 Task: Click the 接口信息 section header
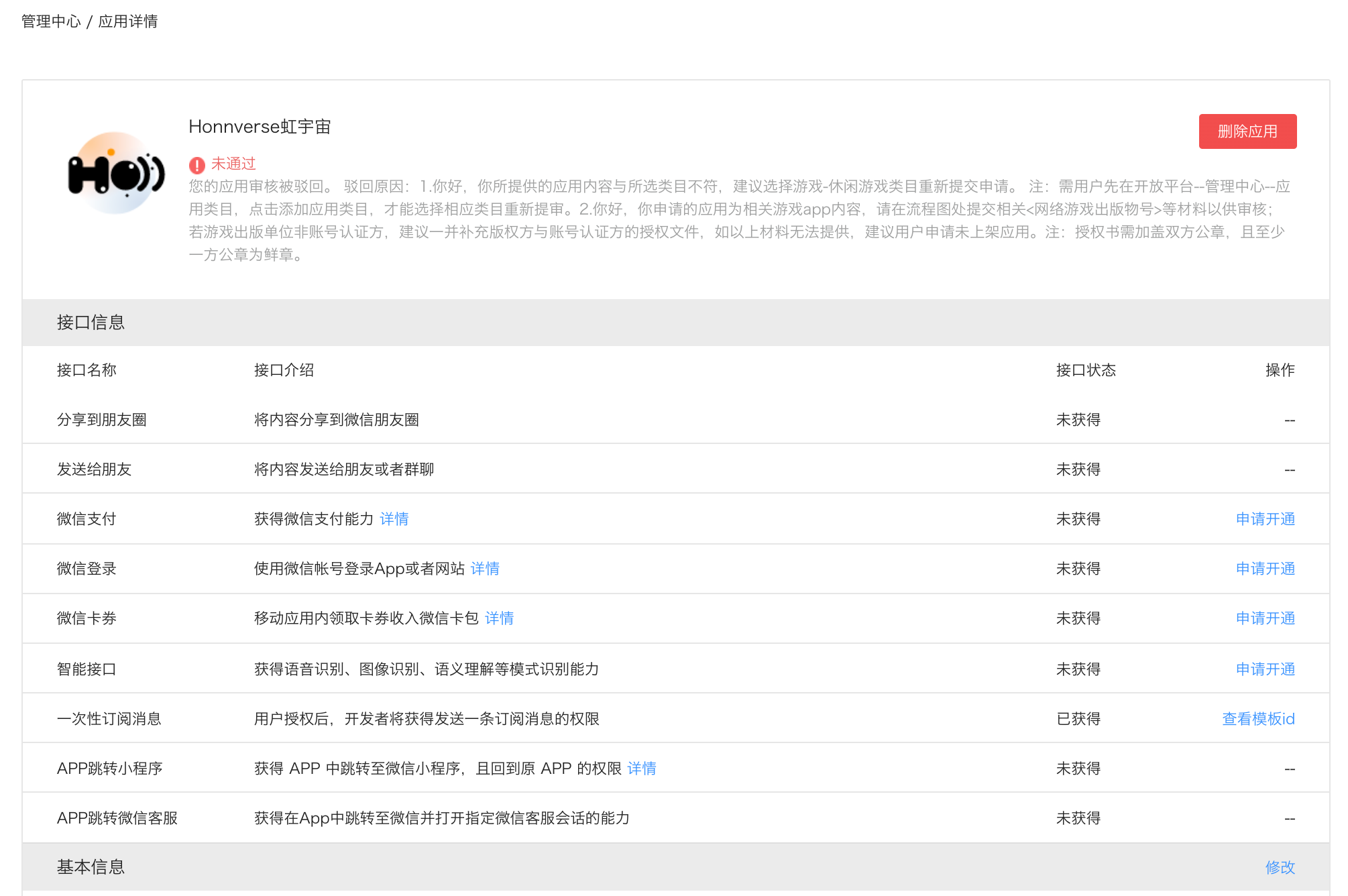click(x=91, y=323)
